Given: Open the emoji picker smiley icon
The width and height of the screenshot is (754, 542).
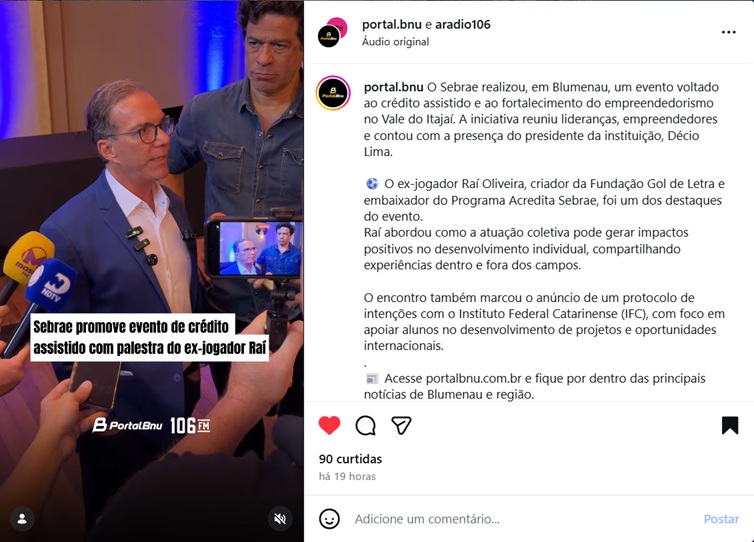Looking at the screenshot, I should click(329, 519).
